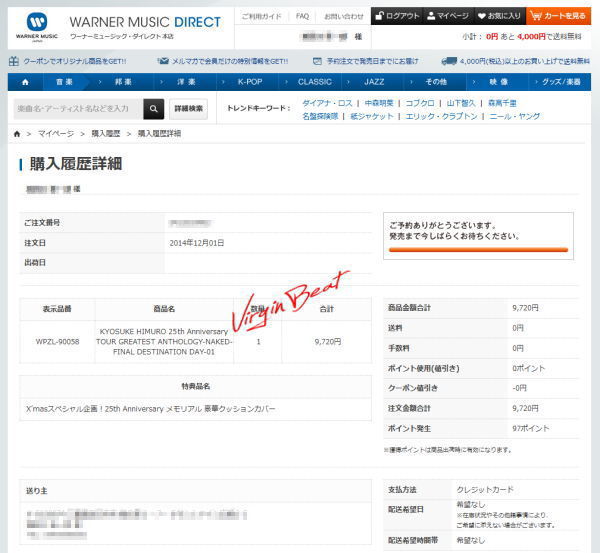The height and width of the screenshot is (553, 600).
Task: Click the X'mas special bonus item text
Action: [150, 409]
